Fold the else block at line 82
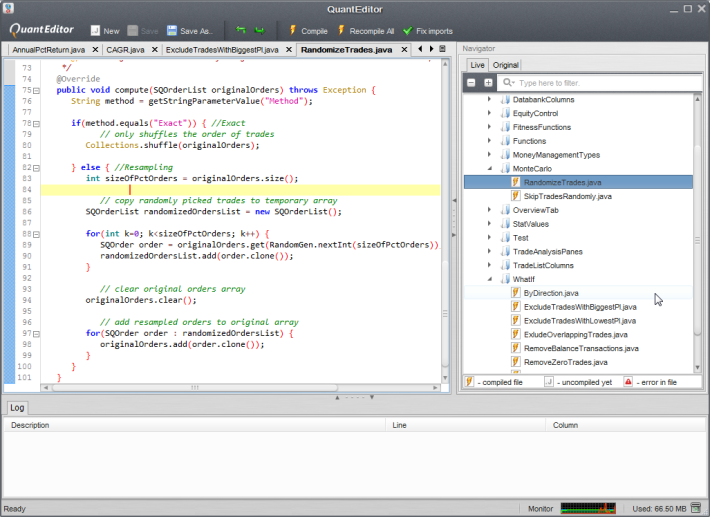 point(36,168)
